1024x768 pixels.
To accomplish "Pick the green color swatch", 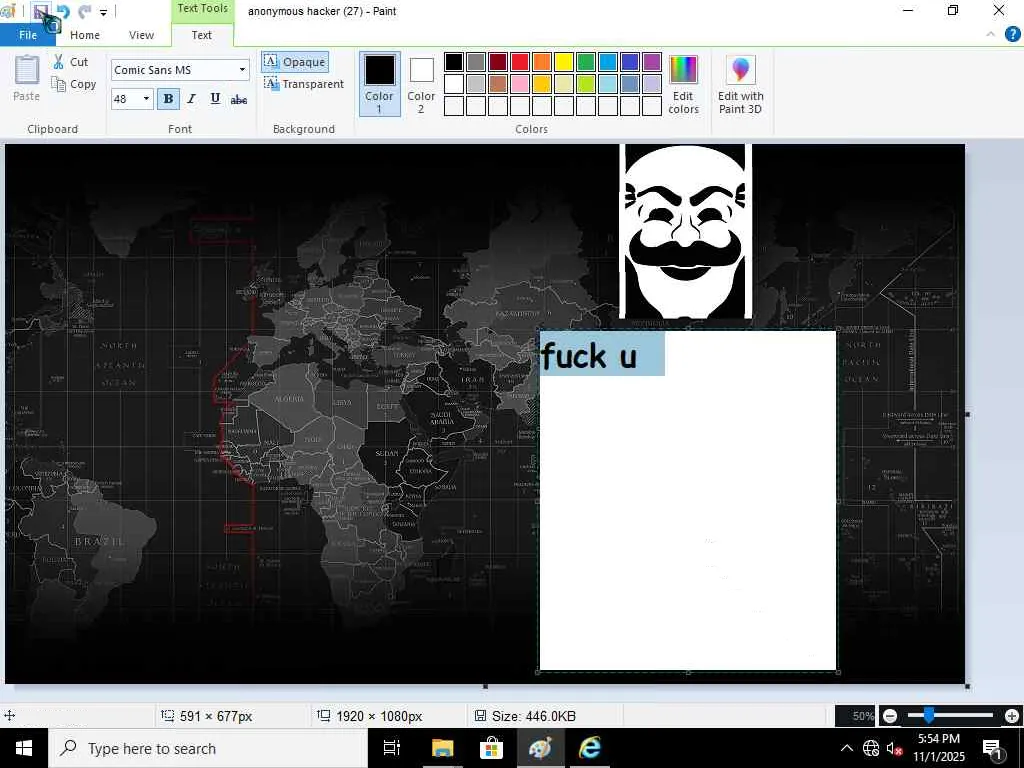I will coord(586,62).
